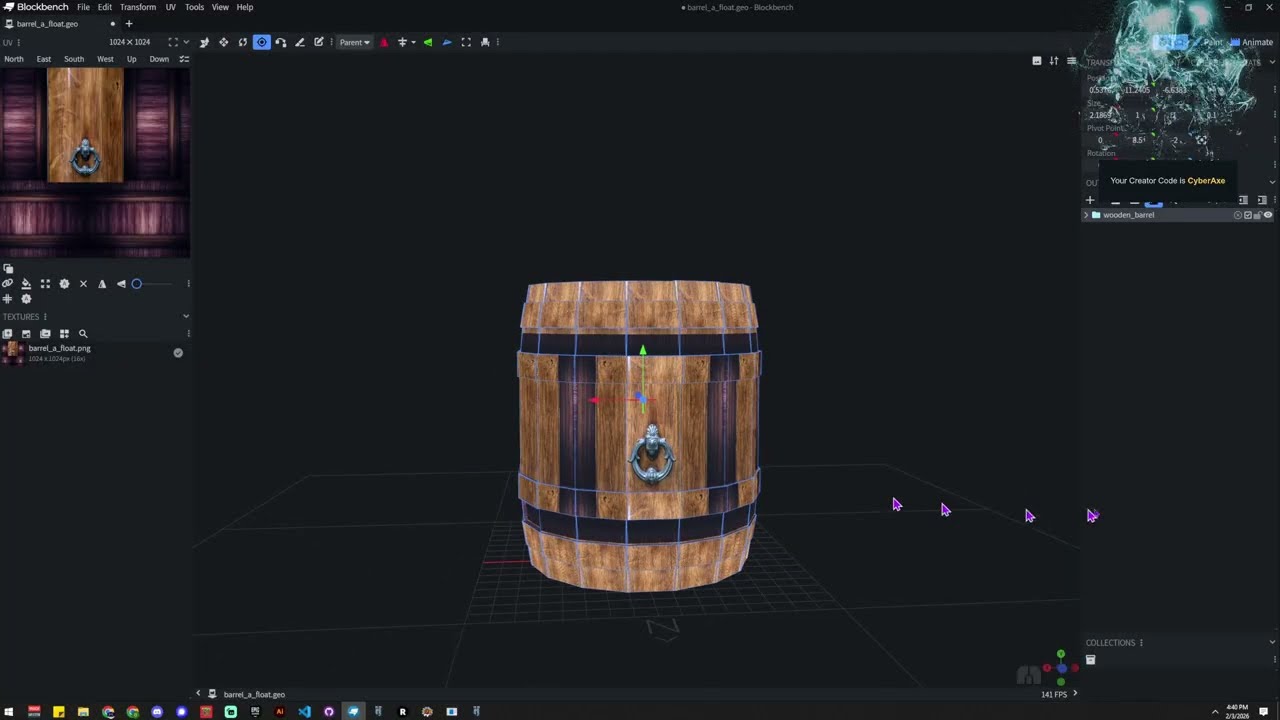Select barrel_a_float.png texture entry

(95, 353)
